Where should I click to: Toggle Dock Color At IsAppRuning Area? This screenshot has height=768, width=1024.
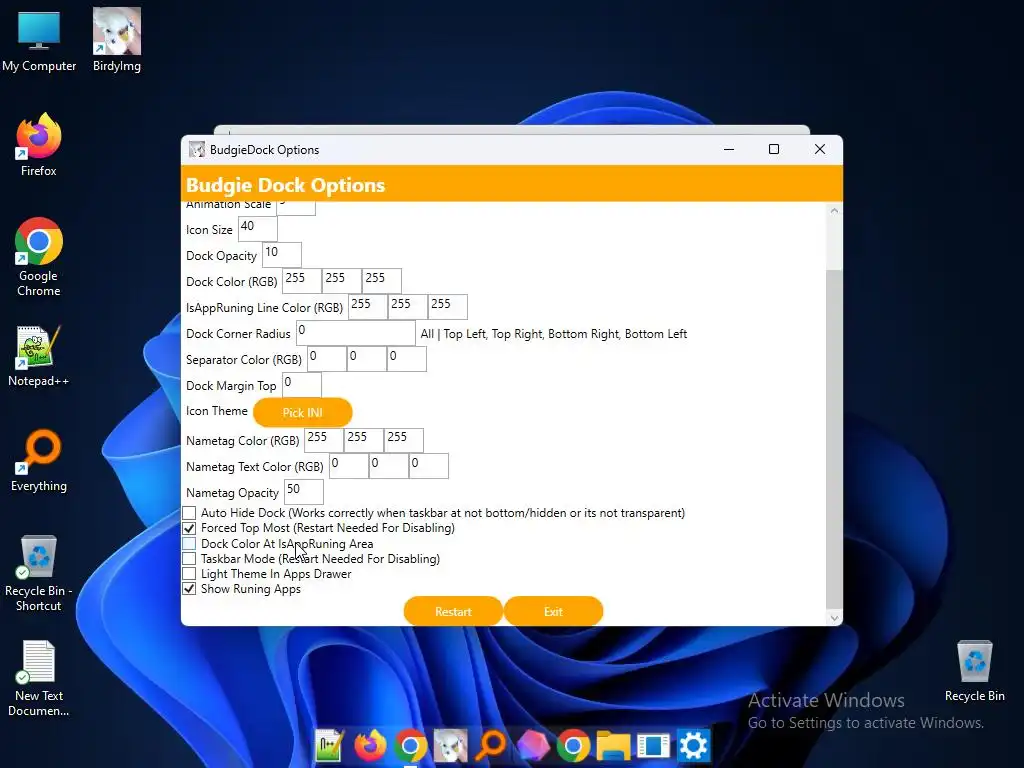point(189,543)
